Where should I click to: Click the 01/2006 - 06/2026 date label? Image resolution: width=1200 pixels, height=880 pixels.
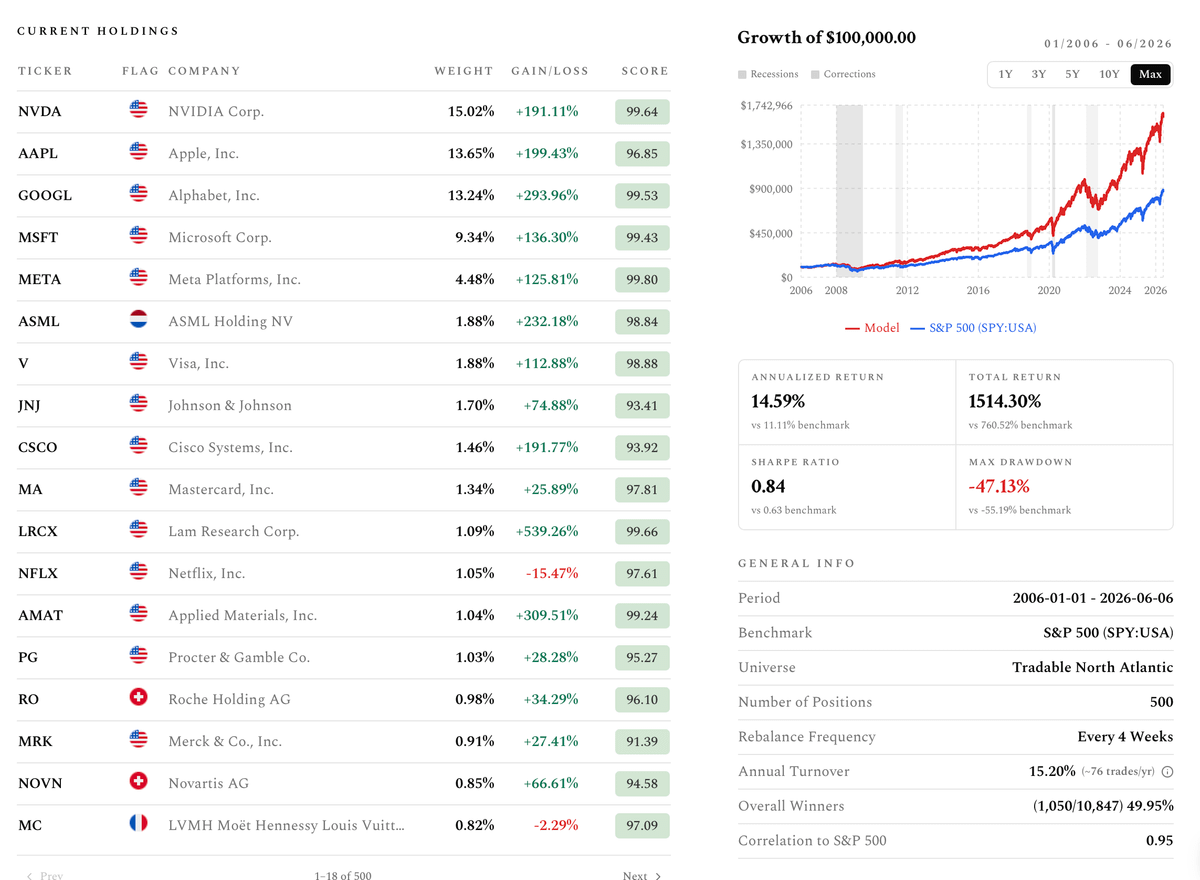pos(1107,44)
